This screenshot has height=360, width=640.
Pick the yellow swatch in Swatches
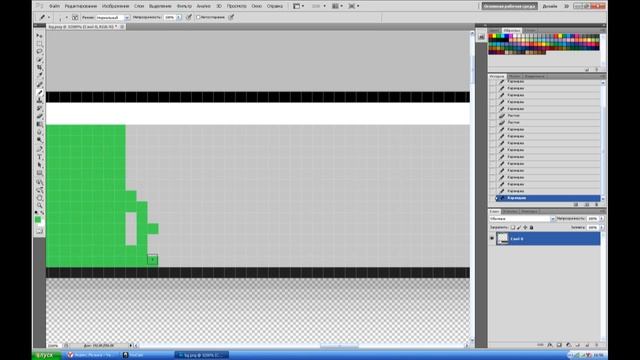tap(495, 36)
